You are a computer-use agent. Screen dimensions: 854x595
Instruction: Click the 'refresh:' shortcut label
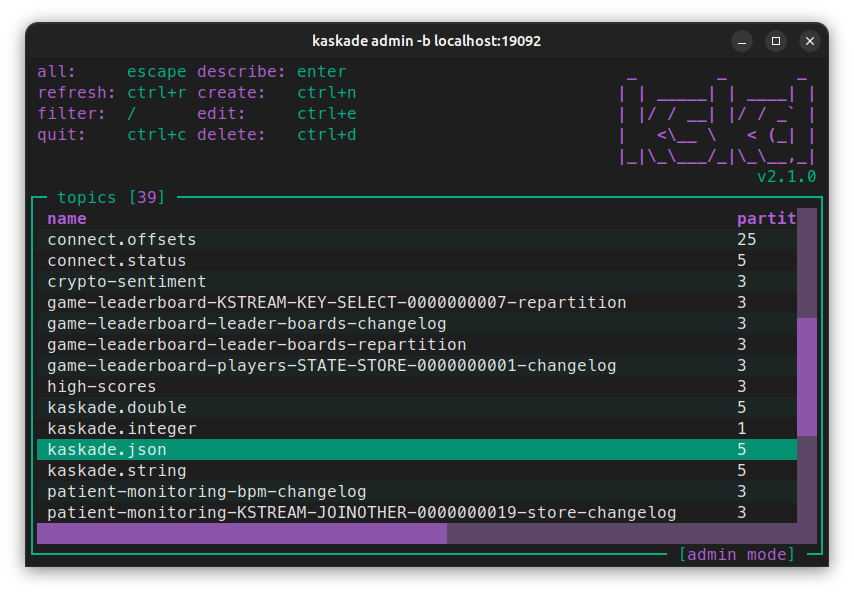coord(76,93)
